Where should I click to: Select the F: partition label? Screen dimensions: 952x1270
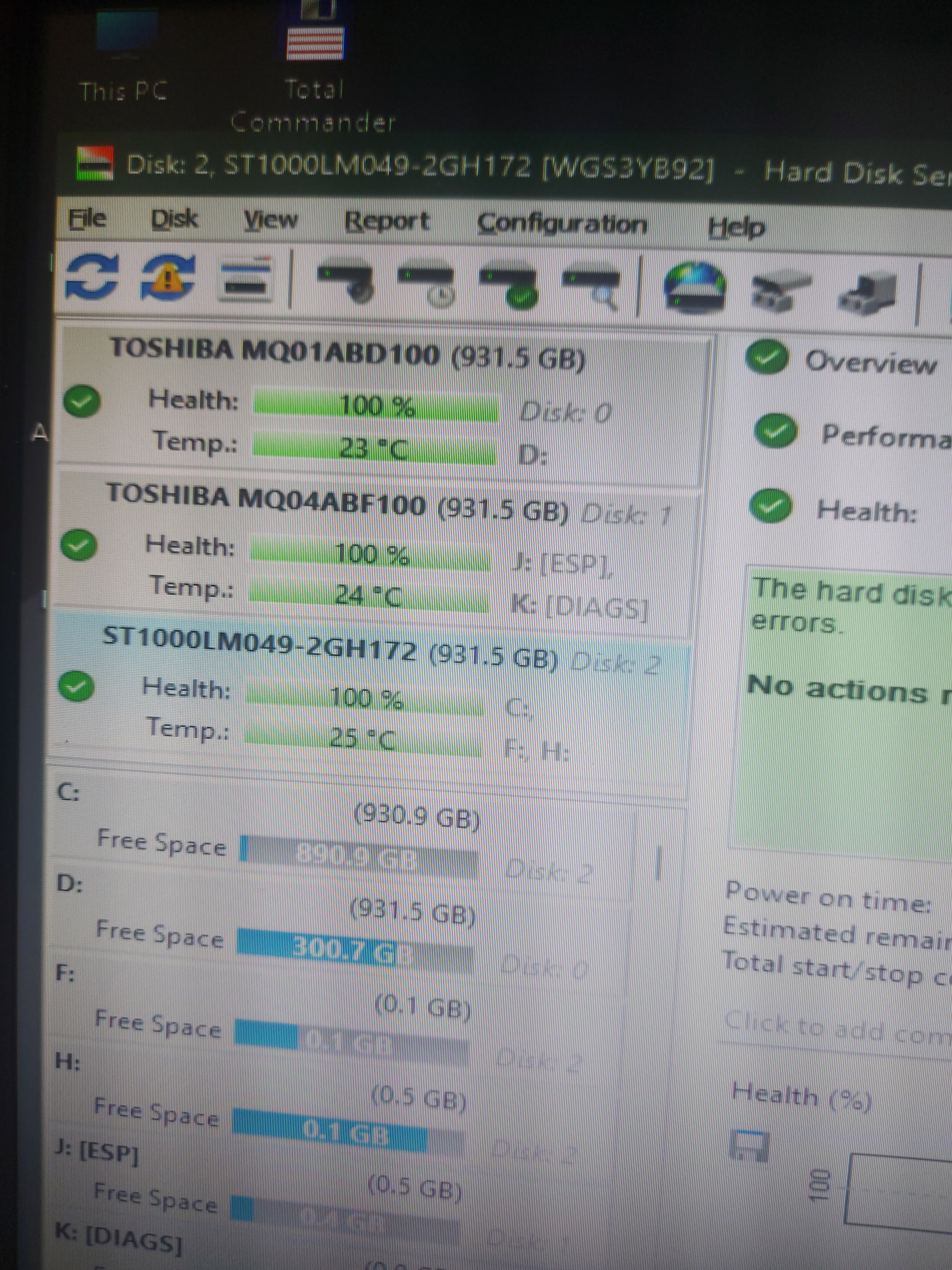click(65, 973)
